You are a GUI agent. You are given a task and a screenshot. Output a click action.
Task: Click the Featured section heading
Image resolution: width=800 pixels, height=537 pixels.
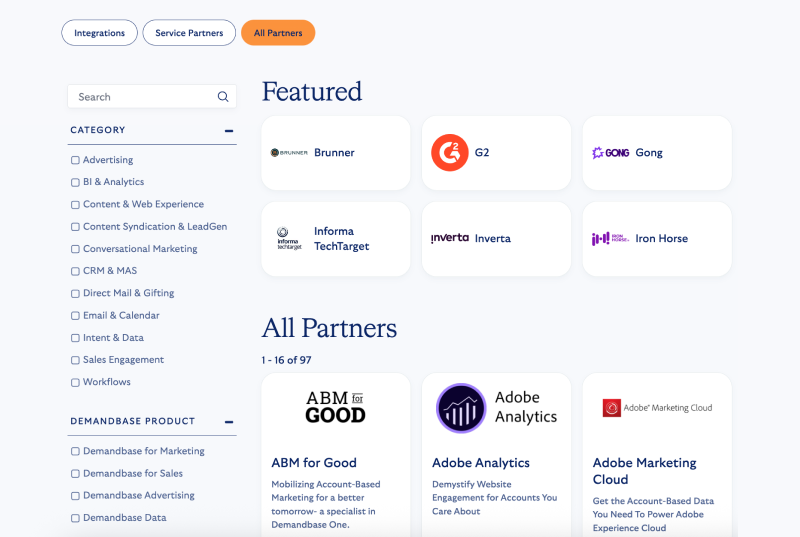coord(312,92)
